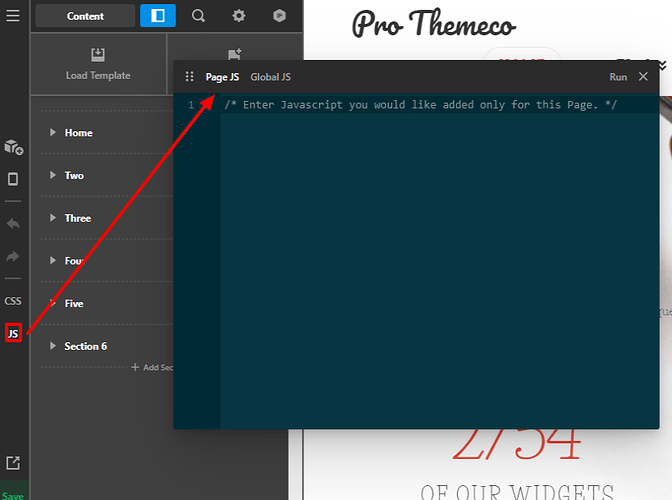The image size is (672, 500).
Task: Open the add elements cube icon
Action: 13,147
